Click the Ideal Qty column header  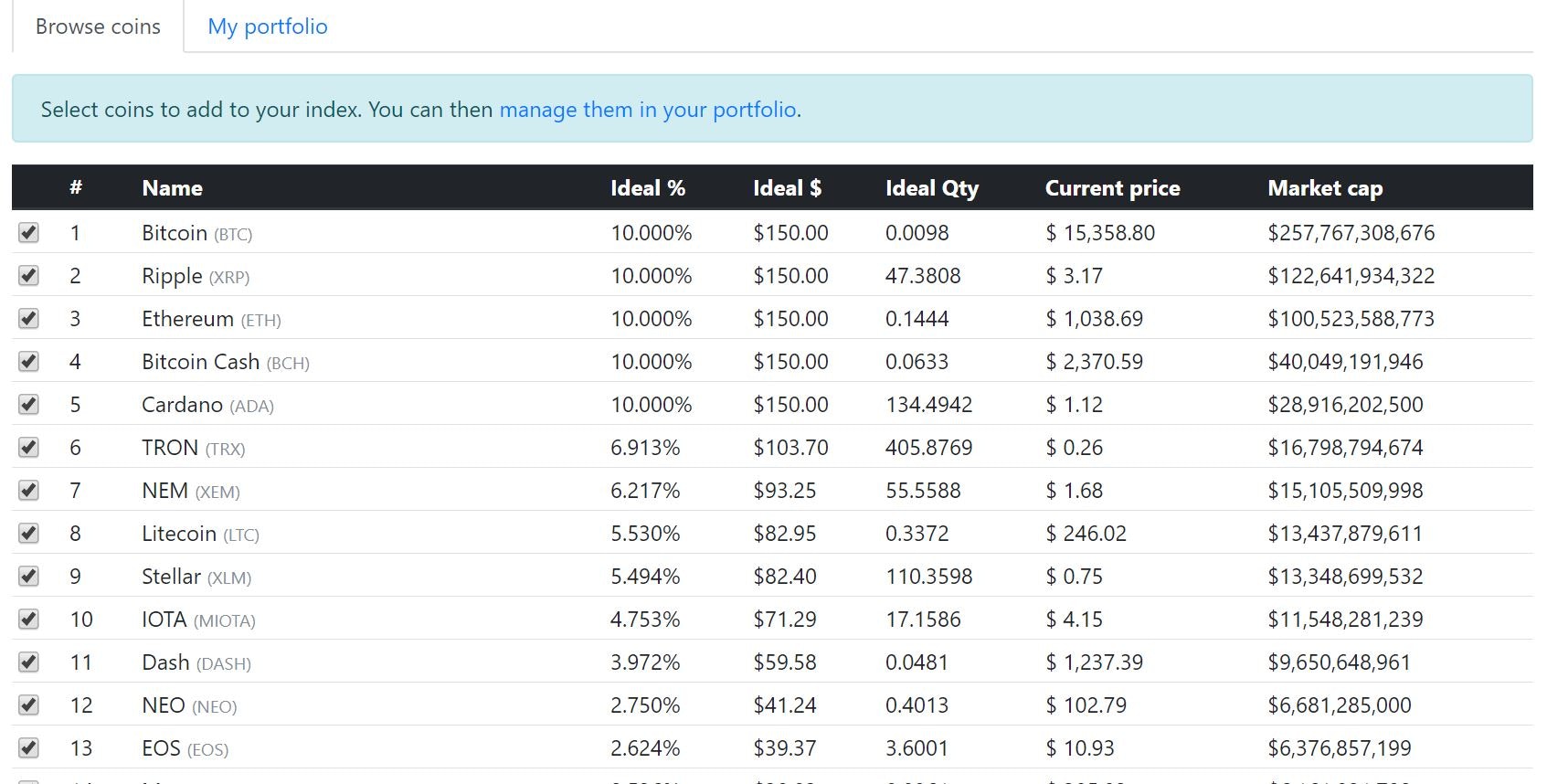coord(932,188)
